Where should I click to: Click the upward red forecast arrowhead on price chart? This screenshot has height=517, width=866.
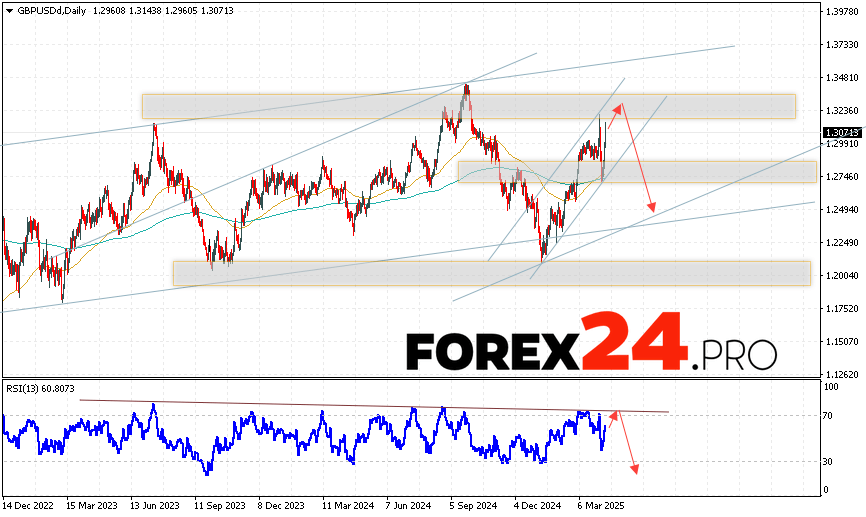point(619,106)
